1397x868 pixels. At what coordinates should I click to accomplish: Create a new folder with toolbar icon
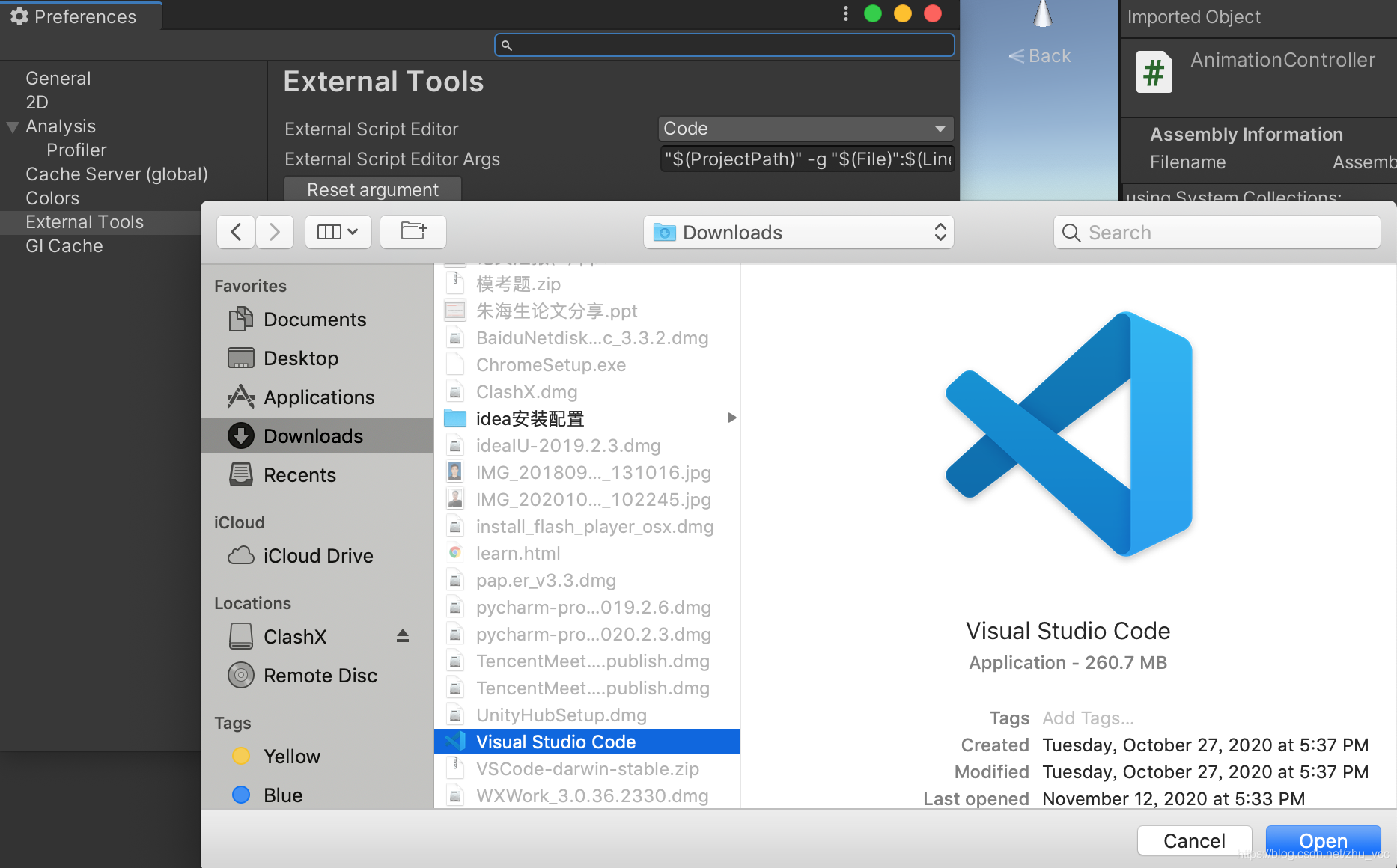point(413,232)
